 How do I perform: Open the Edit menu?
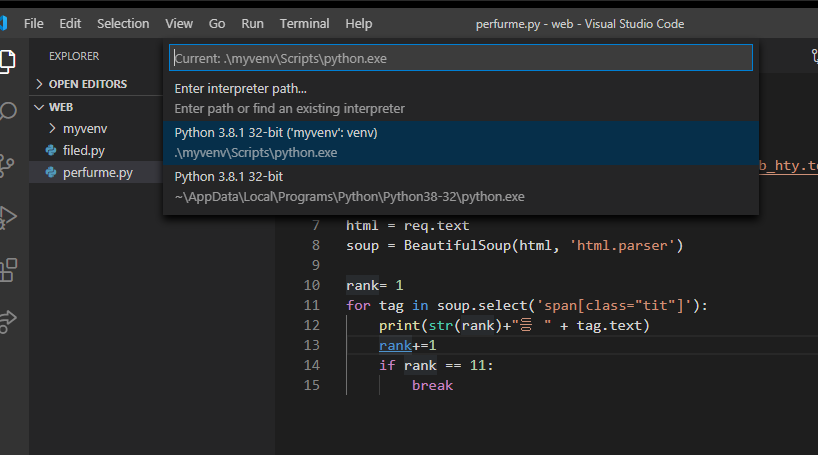coord(70,23)
